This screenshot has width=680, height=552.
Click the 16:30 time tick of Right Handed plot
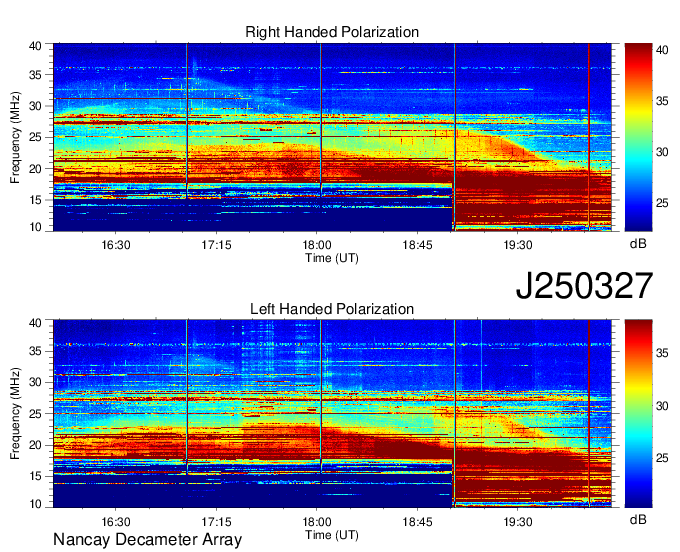pos(116,245)
